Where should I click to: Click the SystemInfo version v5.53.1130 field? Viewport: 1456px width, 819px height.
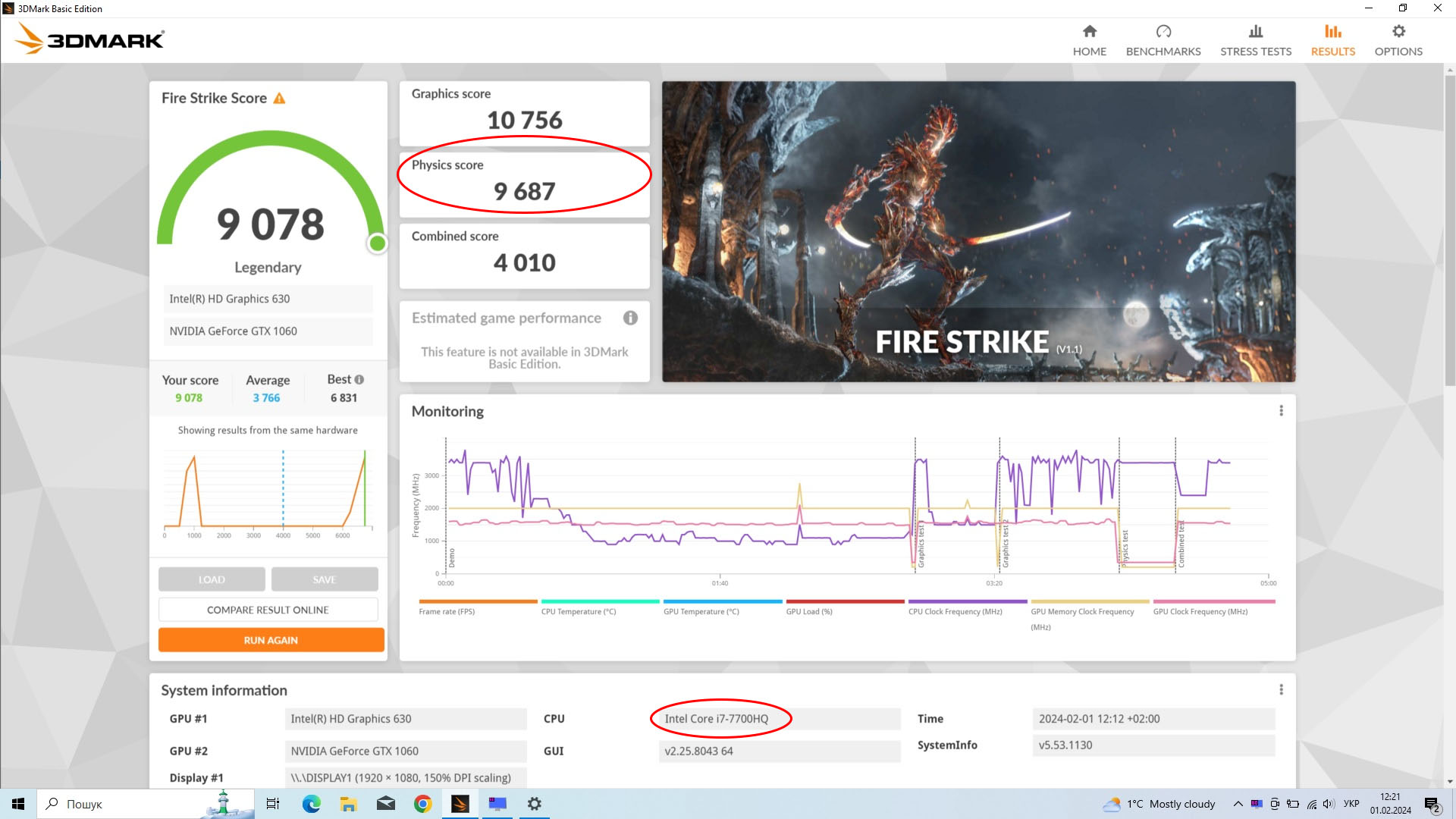coord(1153,745)
